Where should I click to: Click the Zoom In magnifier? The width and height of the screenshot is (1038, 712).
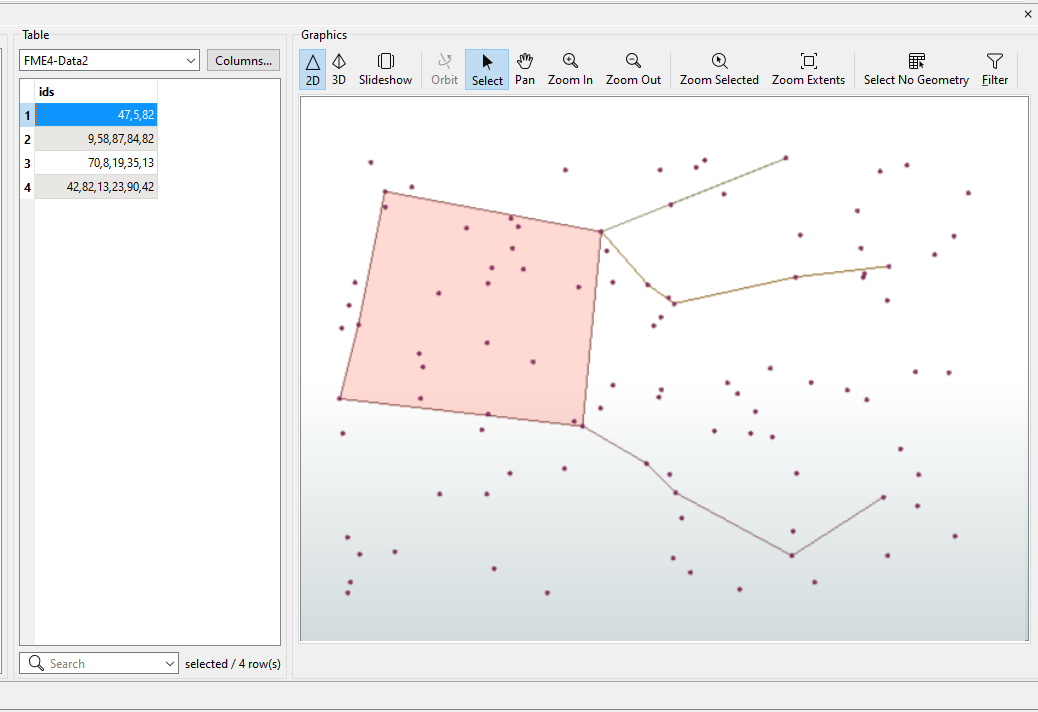pyautogui.click(x=570, y=69)
